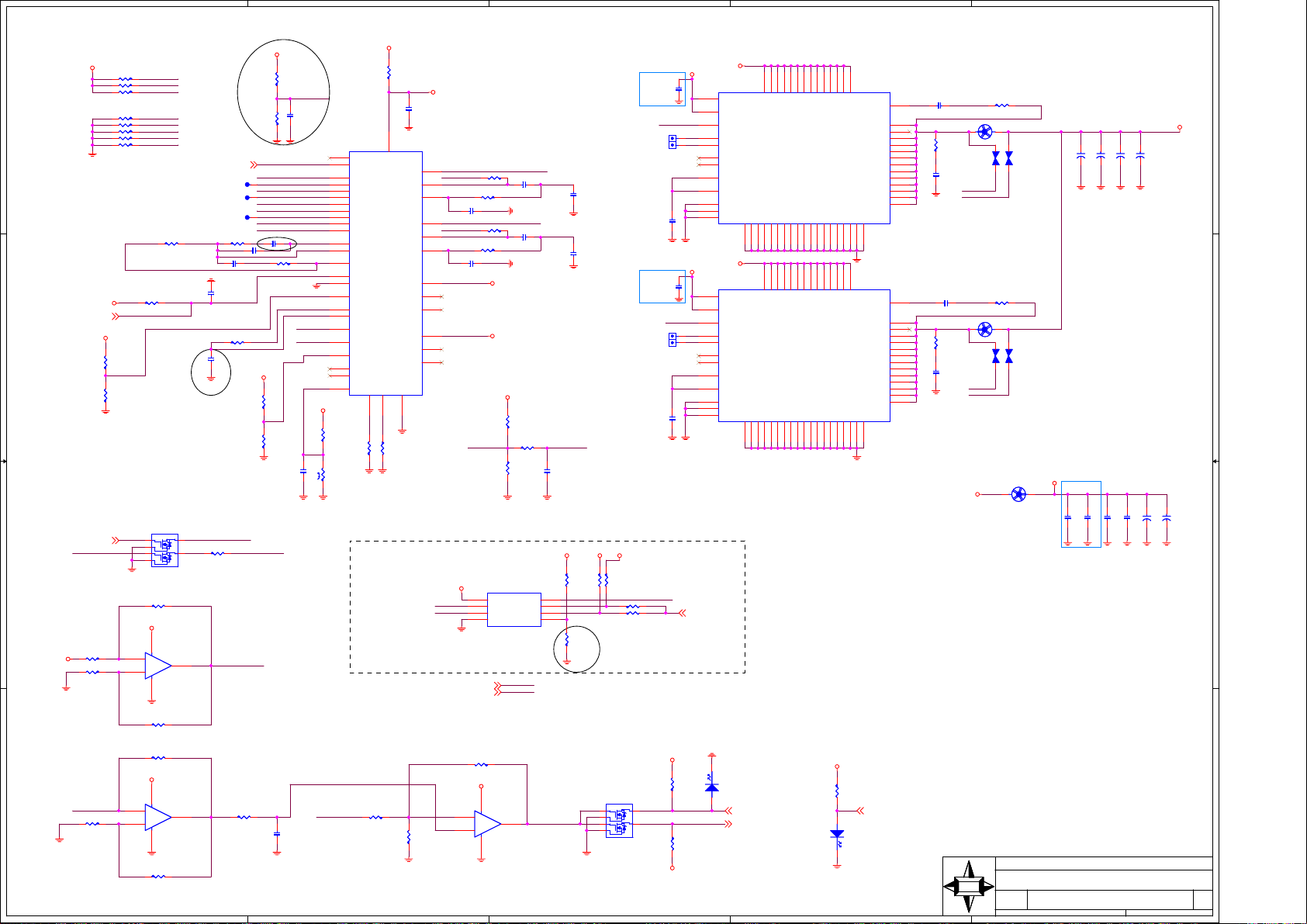
Task: Select the upper-right IC chip rectangle
Action: tap(804, 158)
